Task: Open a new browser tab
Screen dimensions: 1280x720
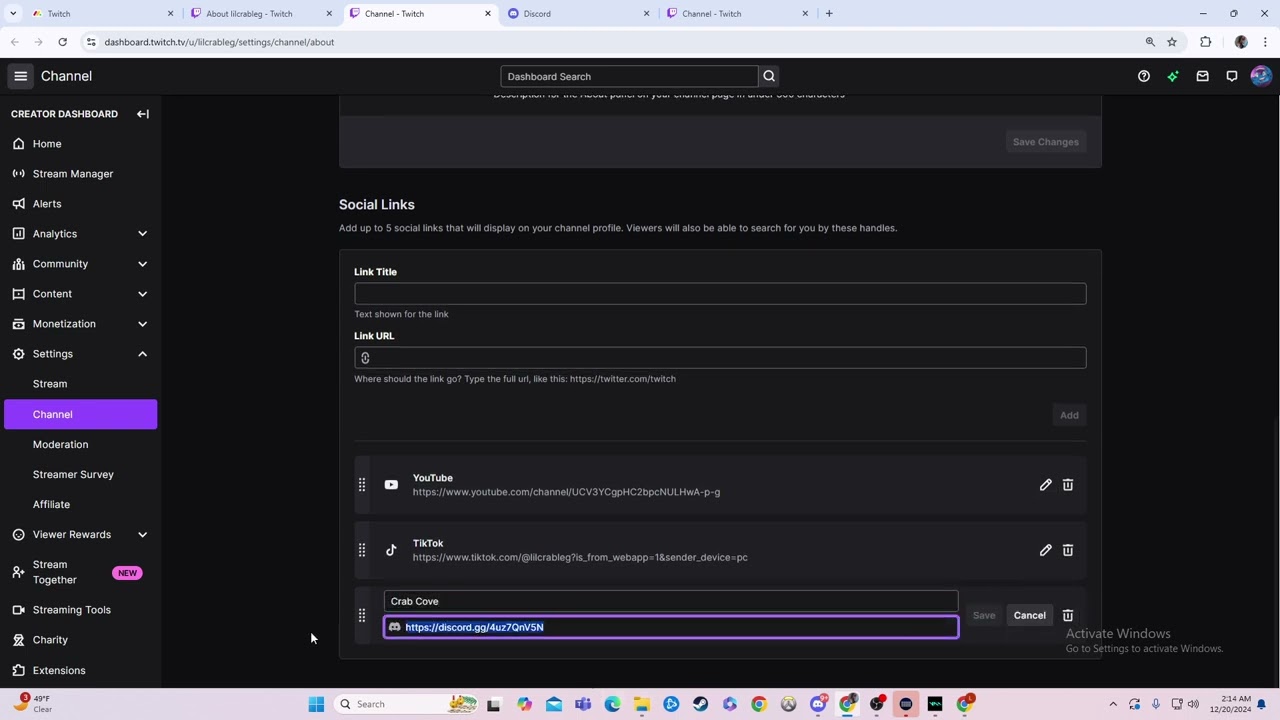Action: (x=829, y=13)
